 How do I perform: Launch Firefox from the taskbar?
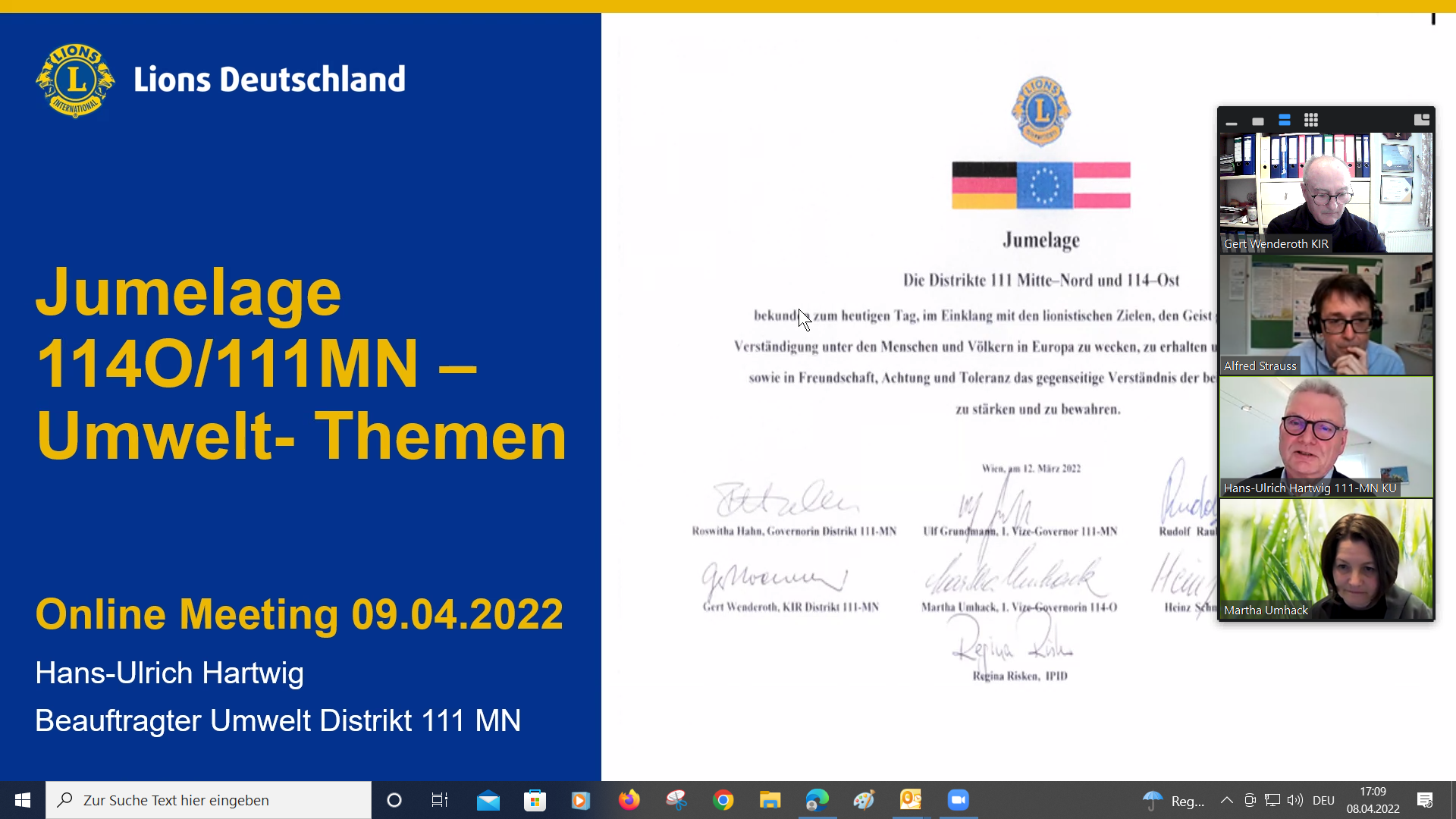tap(629, 800)
